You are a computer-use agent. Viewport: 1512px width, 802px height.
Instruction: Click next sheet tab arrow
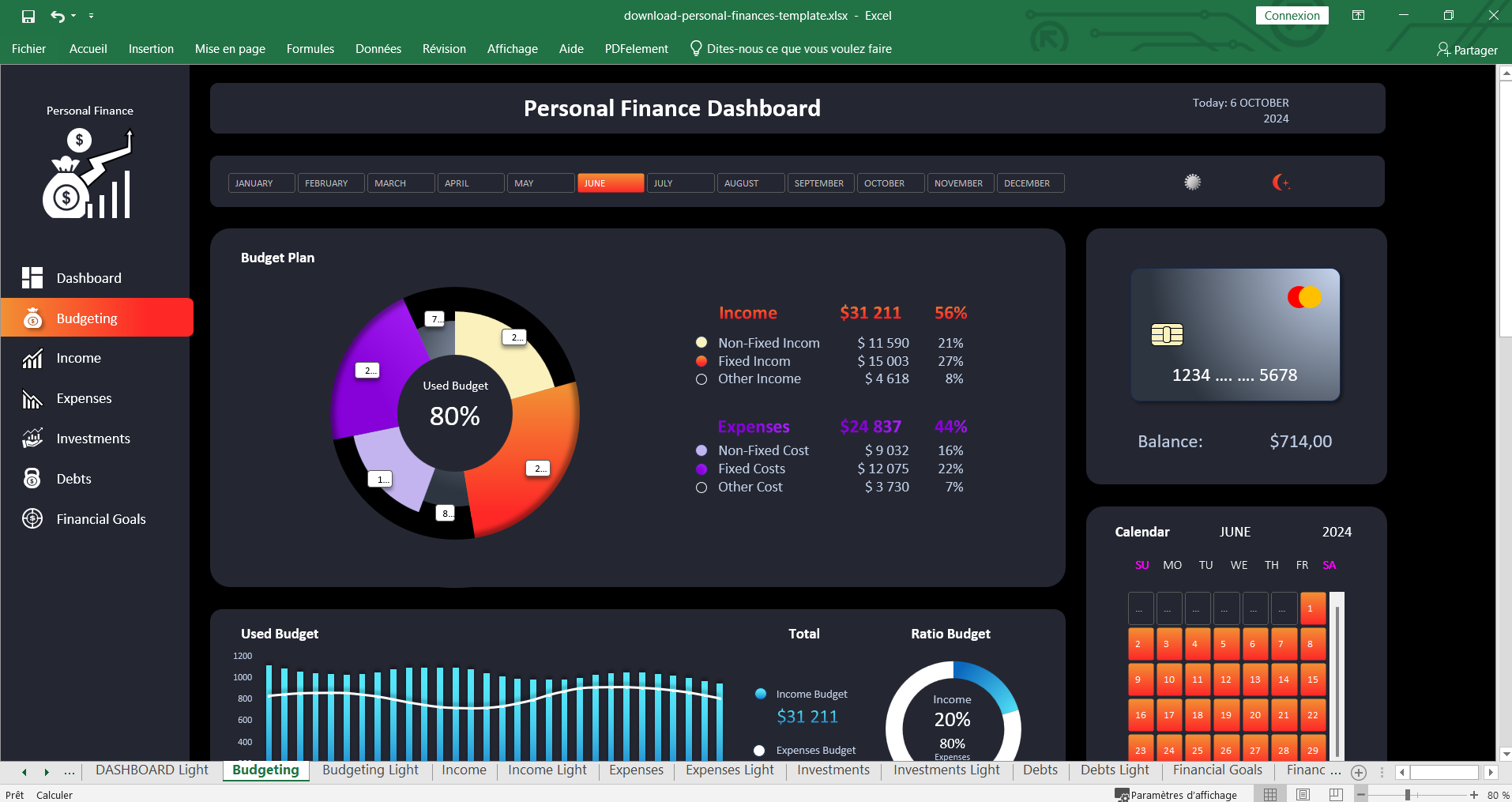pos(47,772)
